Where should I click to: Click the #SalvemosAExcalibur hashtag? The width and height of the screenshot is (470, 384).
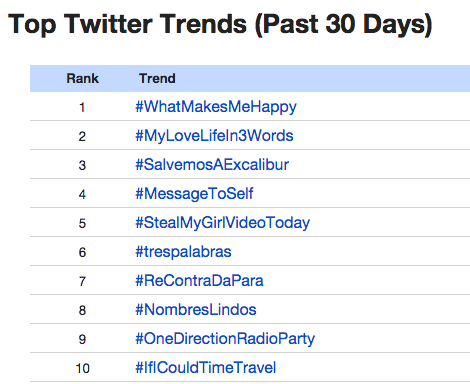(x=212, y=165)
